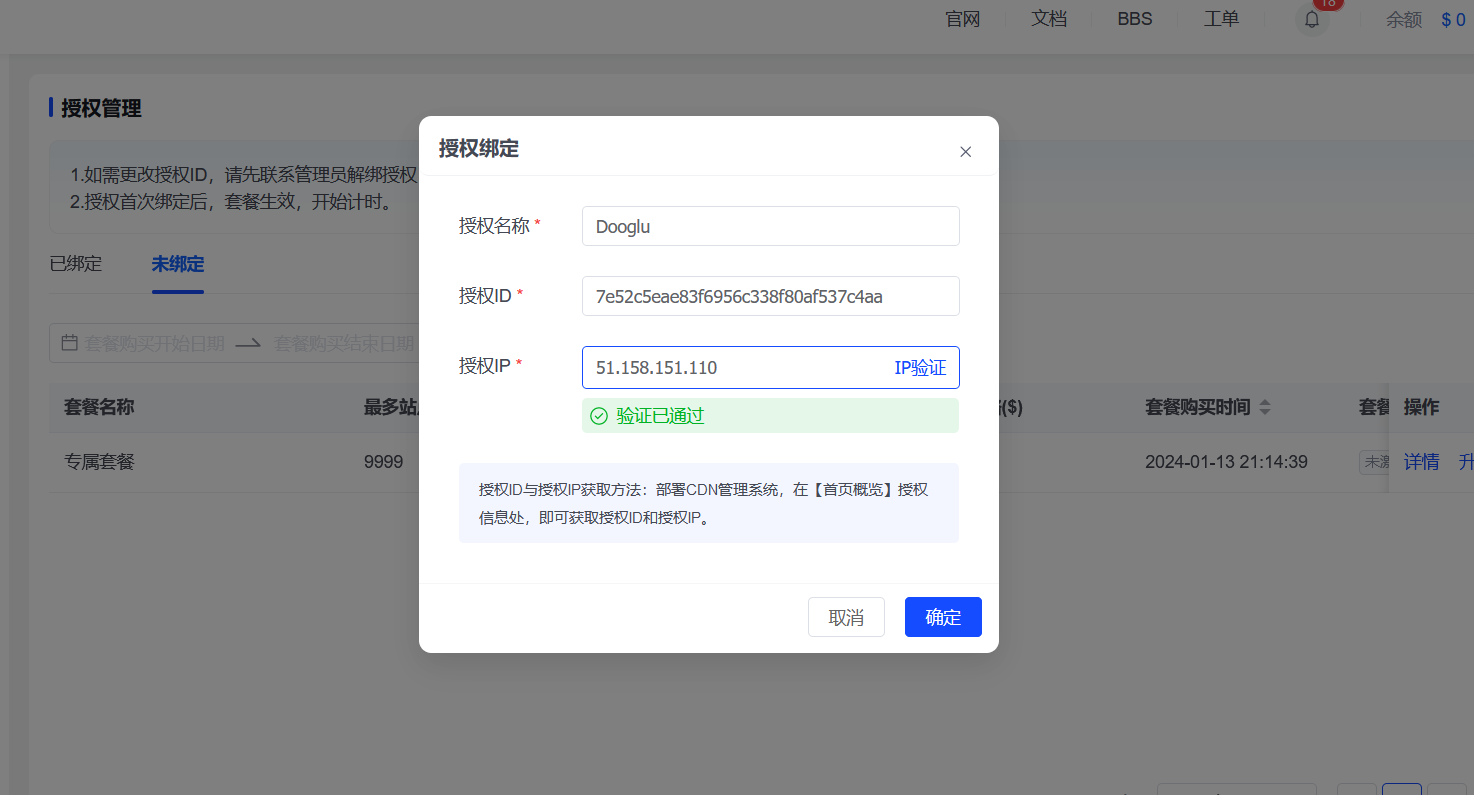Click the calendar icon in date range filter
This screenshot has height=795, width=1474.
click(69, 343)
